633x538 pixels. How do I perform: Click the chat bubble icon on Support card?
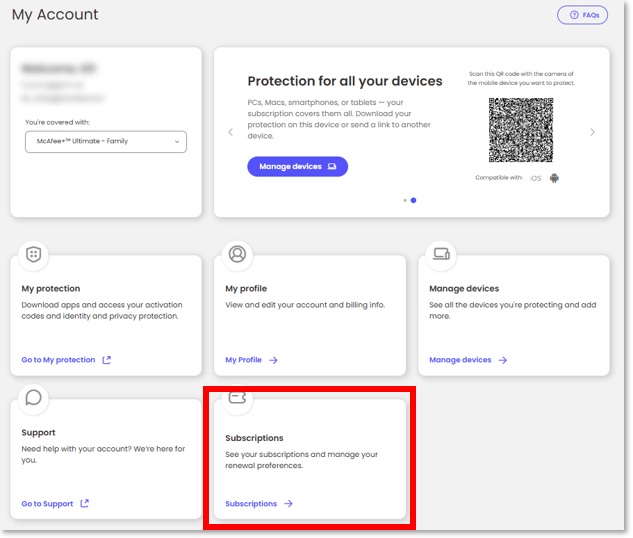coord(33,398)
